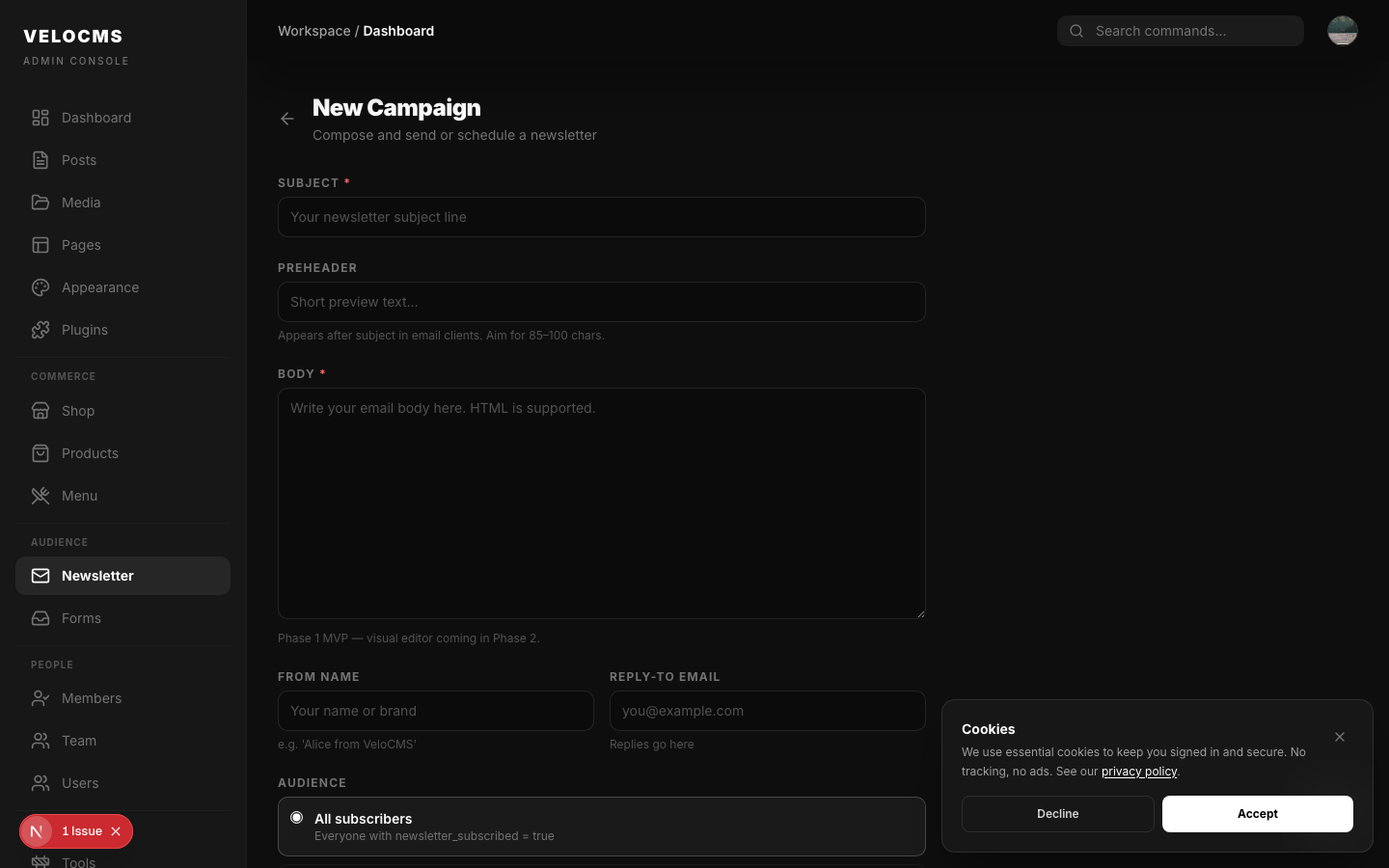The width and height of the screenshot is (1389, 868).
Task: Select the Menu crossed-utensils icon
Action: coord(40,496)
